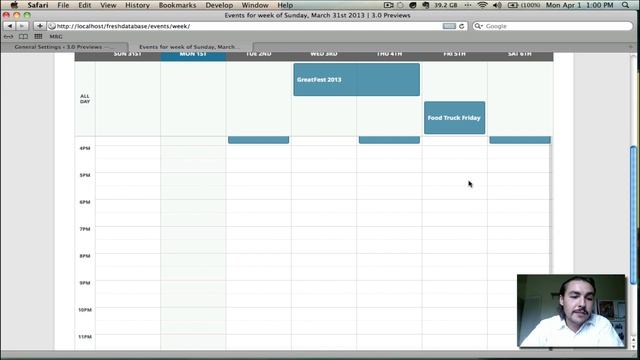Open the Bookmarks menu
Screen dimensions: 640x360
(x=177, y=5)
